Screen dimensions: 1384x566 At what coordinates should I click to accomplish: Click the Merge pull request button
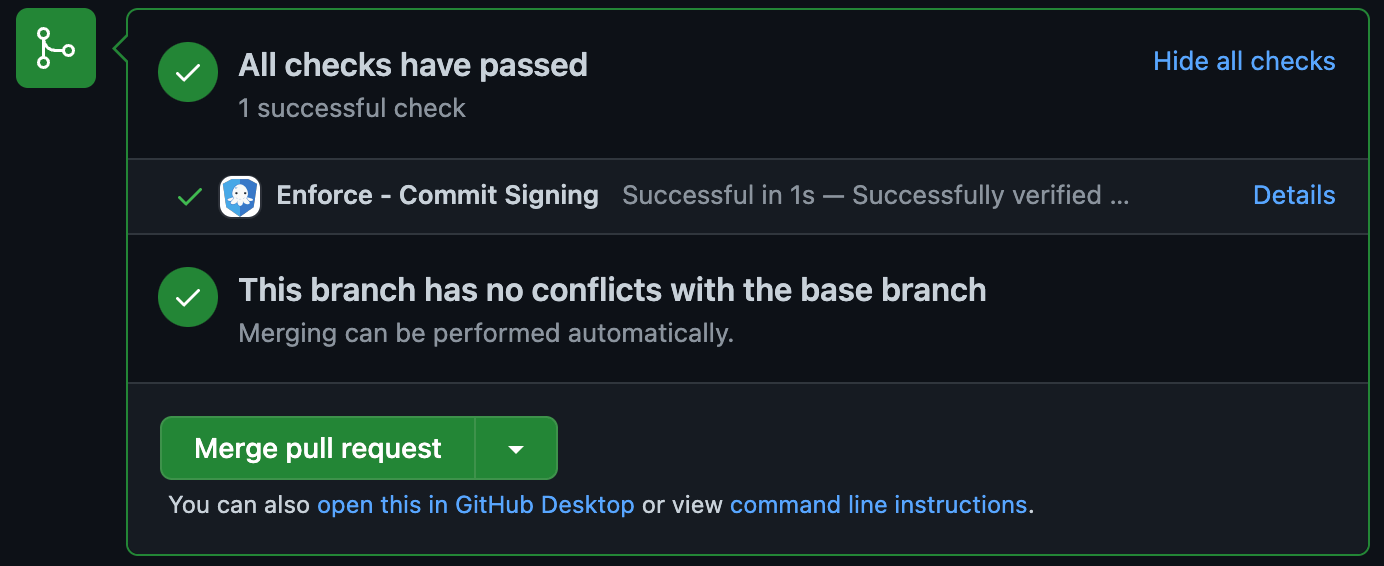coord(318,449)
